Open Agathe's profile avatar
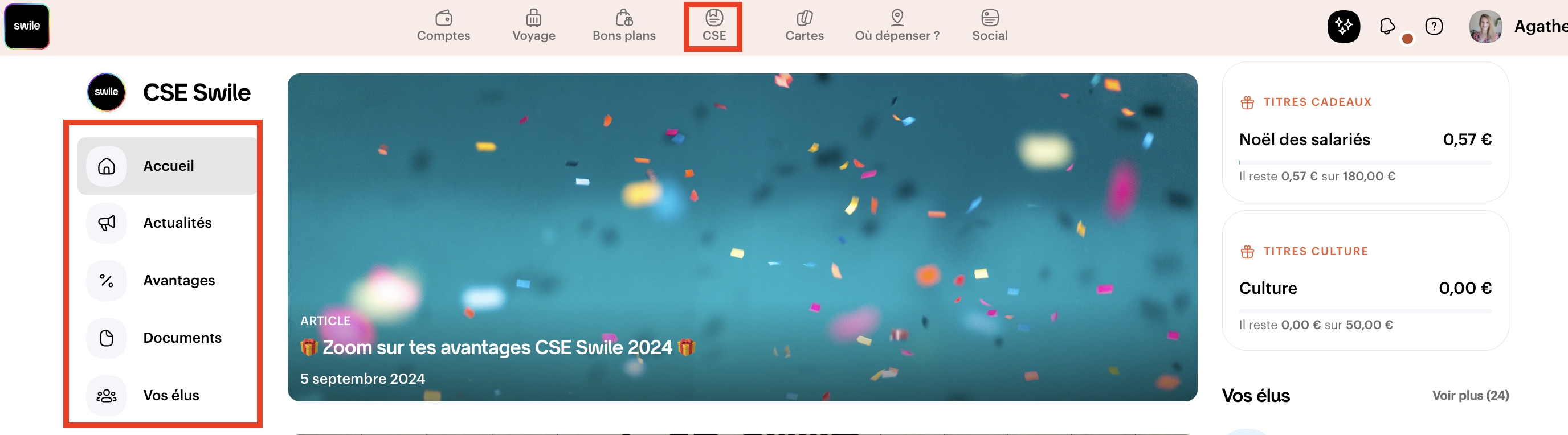The width and height of the screenshot is (1568, 435). click(1485, 26)
